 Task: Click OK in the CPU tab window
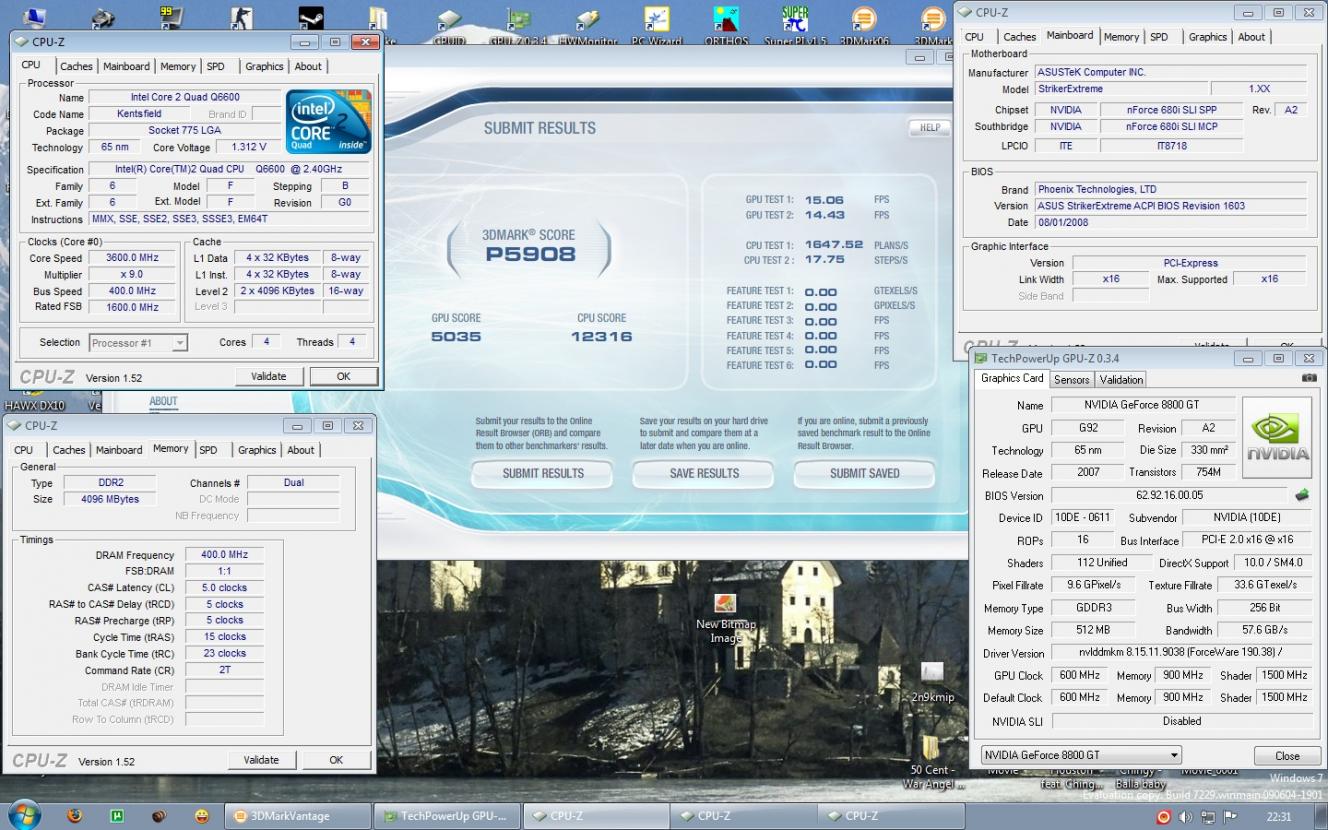point(343,376)
